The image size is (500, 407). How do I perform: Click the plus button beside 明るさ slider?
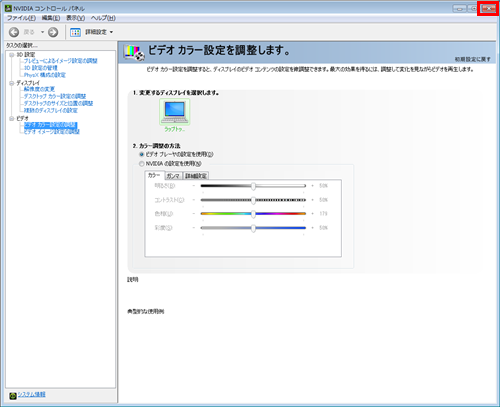click(312, 186)
